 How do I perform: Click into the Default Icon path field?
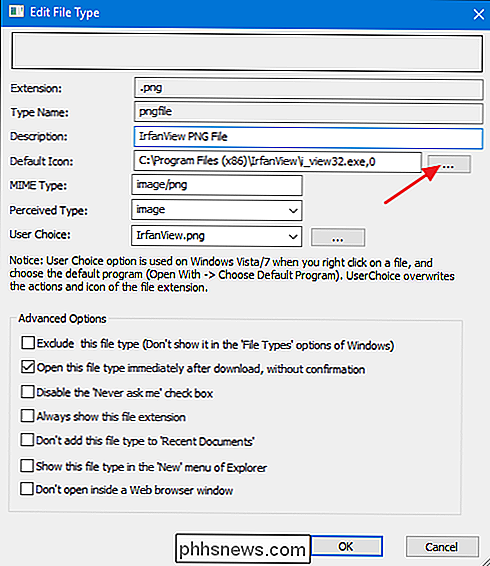pos(277,162)
